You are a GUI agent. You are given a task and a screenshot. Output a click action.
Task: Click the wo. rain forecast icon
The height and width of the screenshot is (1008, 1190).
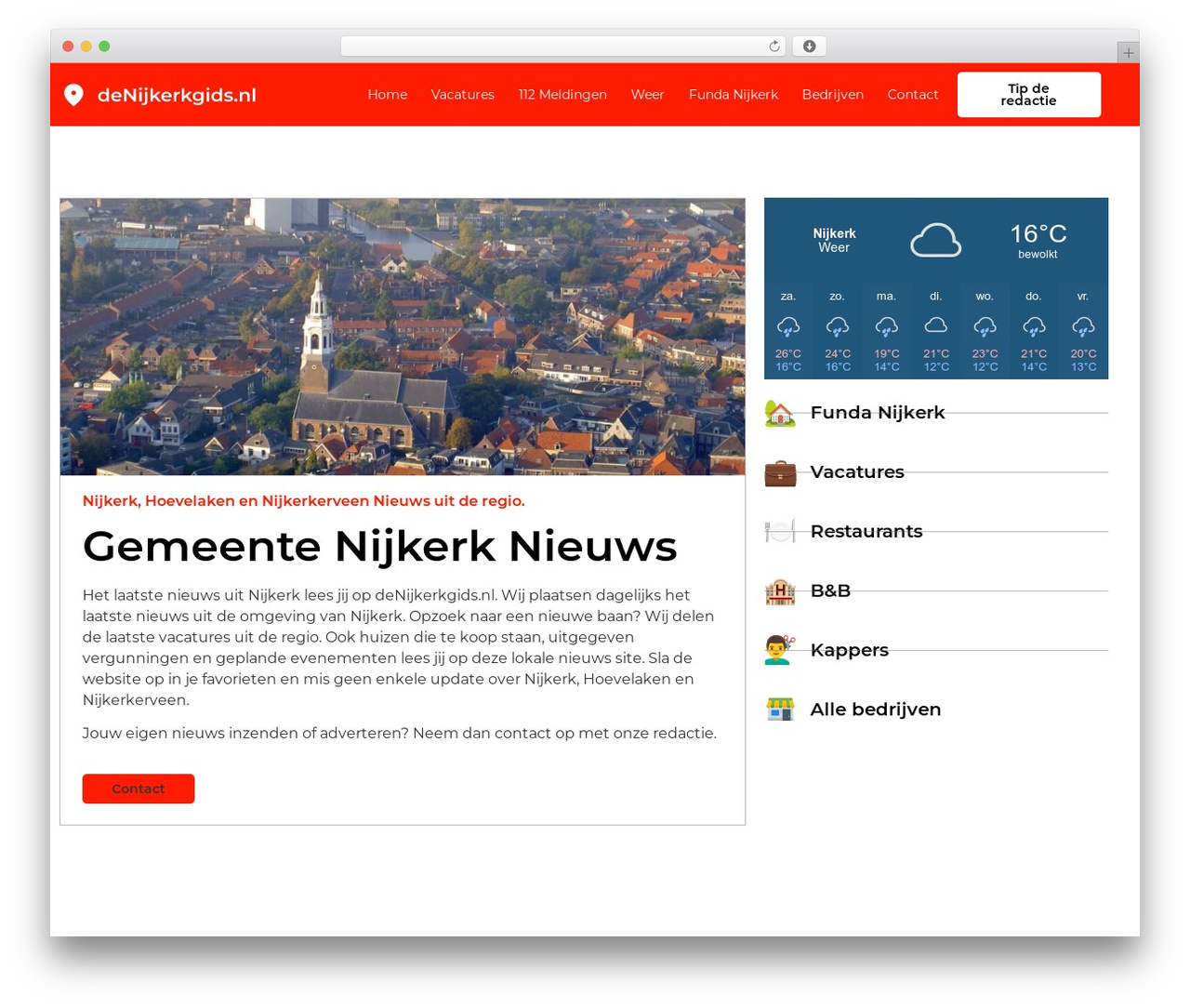tap(985, 326)
